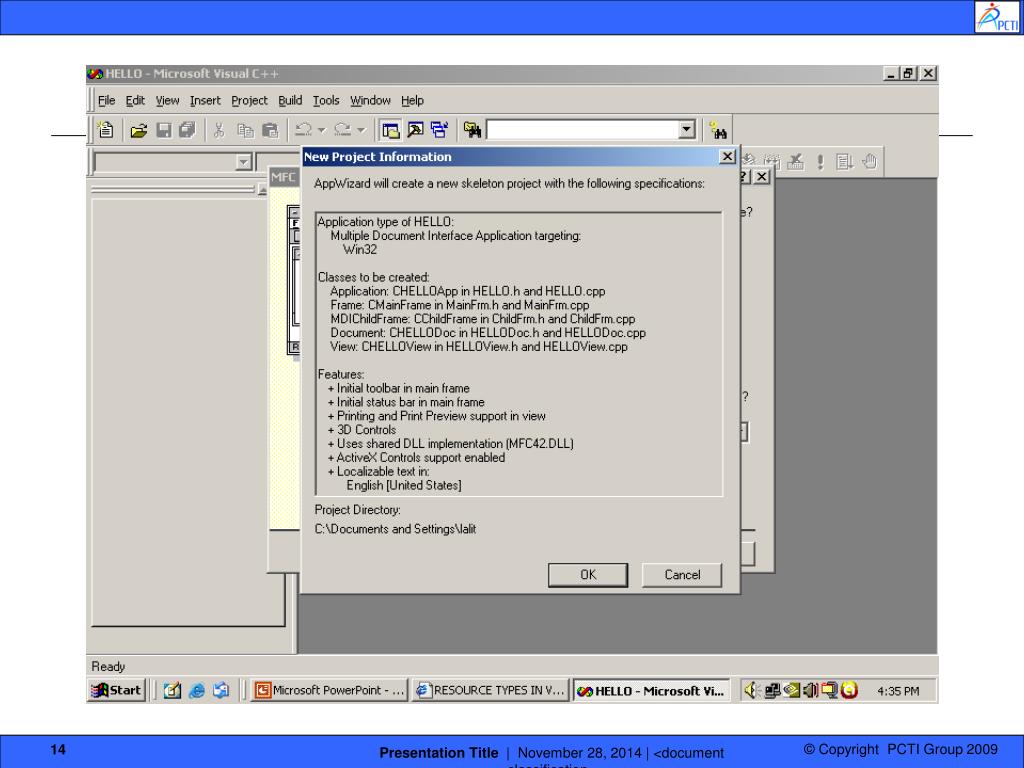1024x768 pixels.
Task: Open the class combo box dropdown on second toolbar
Action: pyautogui.click(x=244, y=161)
